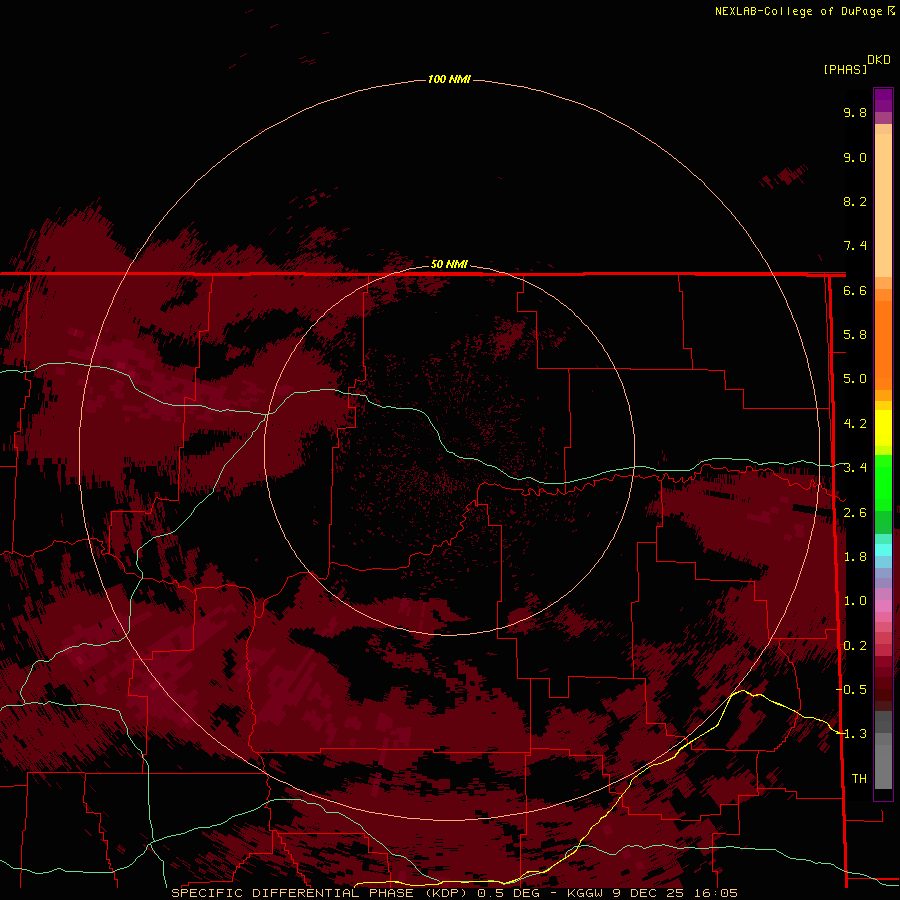Click the 9.8 value on the color scale
This screenshot has width=900, height=900.
[855, 112]
